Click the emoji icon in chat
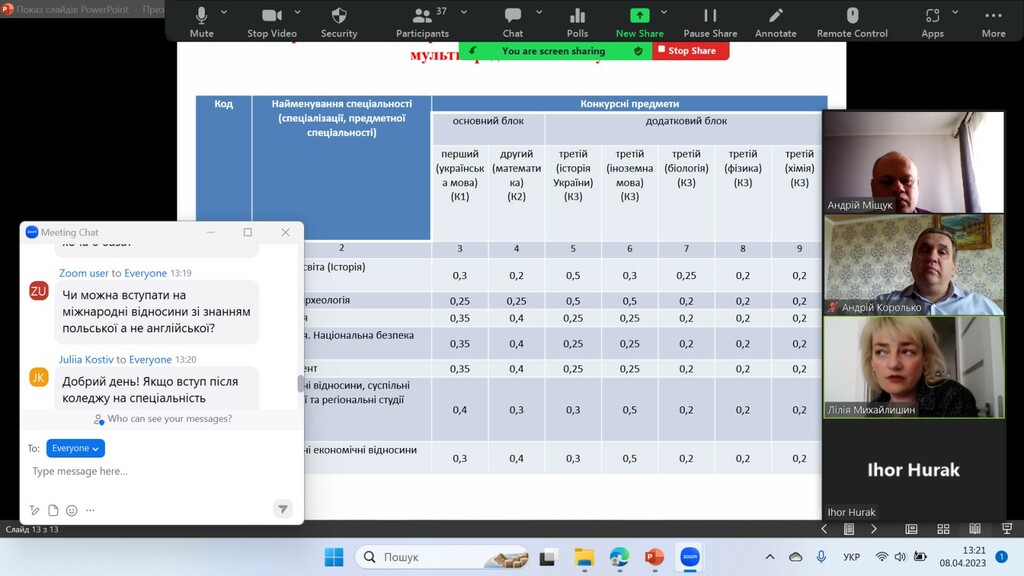 [x=72, y=510]
